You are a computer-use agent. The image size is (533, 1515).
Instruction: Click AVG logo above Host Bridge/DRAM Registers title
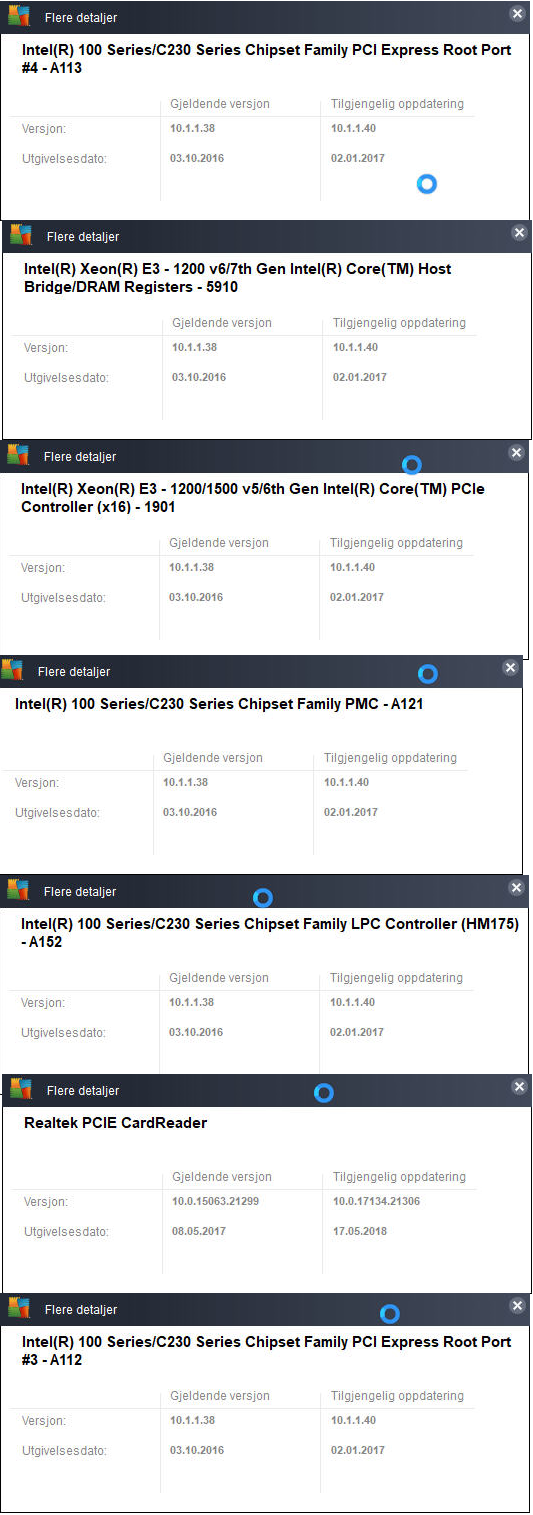21,235
